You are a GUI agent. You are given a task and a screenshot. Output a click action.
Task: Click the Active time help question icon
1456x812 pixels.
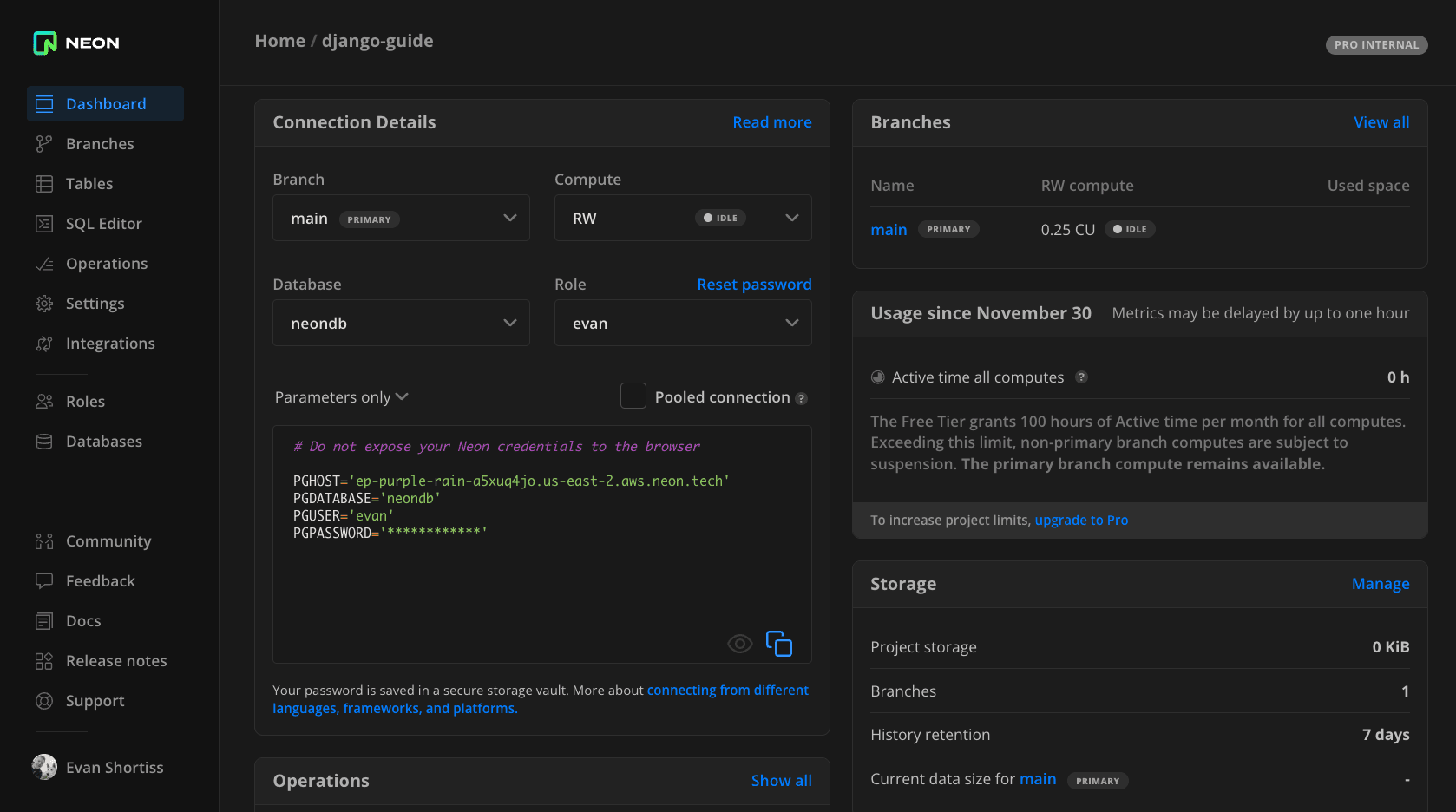(1081, 377)
